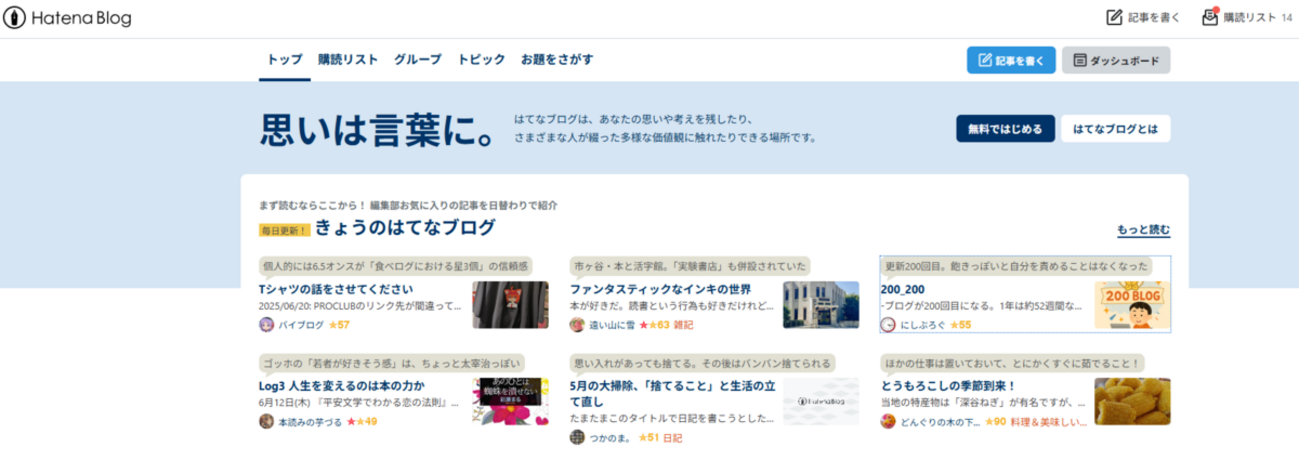Click the corn photo thumbnail

[1132, 401]
